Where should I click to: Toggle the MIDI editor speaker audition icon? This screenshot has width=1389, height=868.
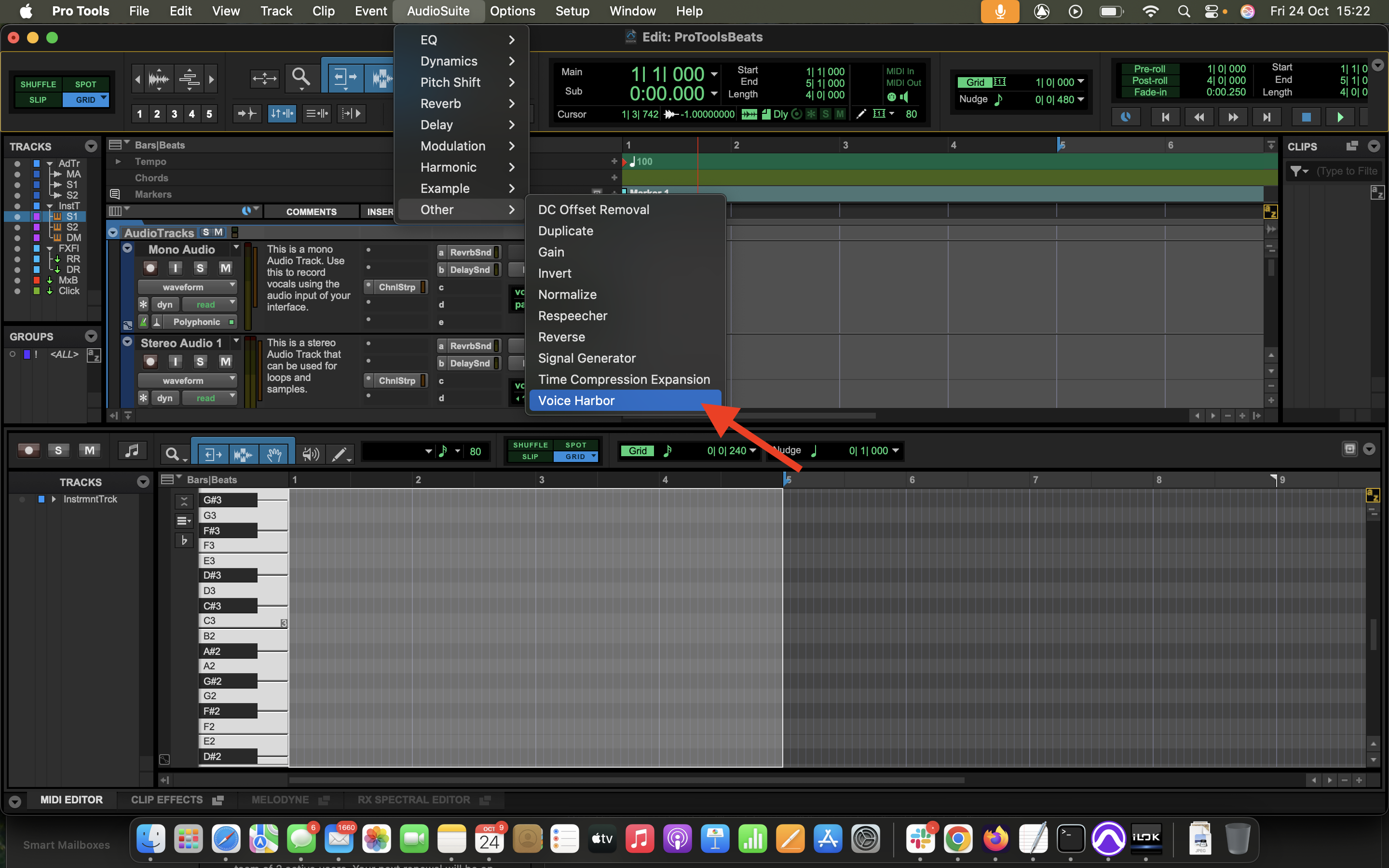310,454
